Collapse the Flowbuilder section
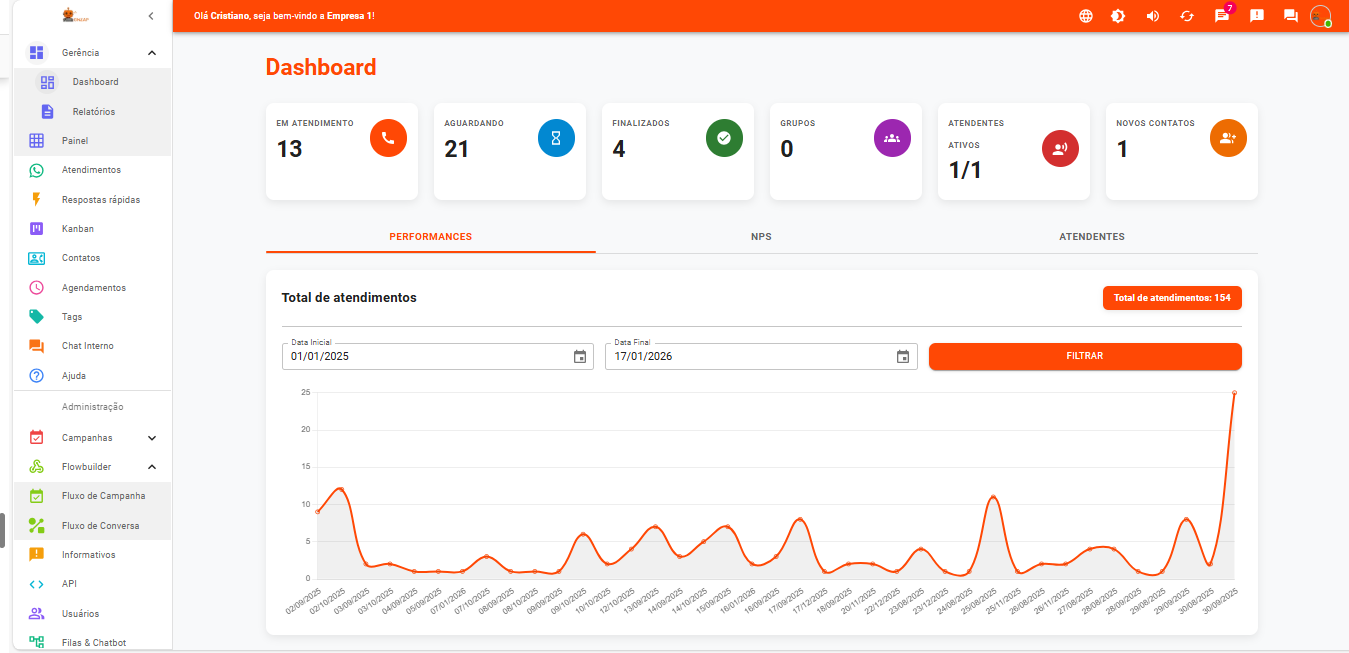Viewport: 1349px width, 653px height. coord(92,466)
